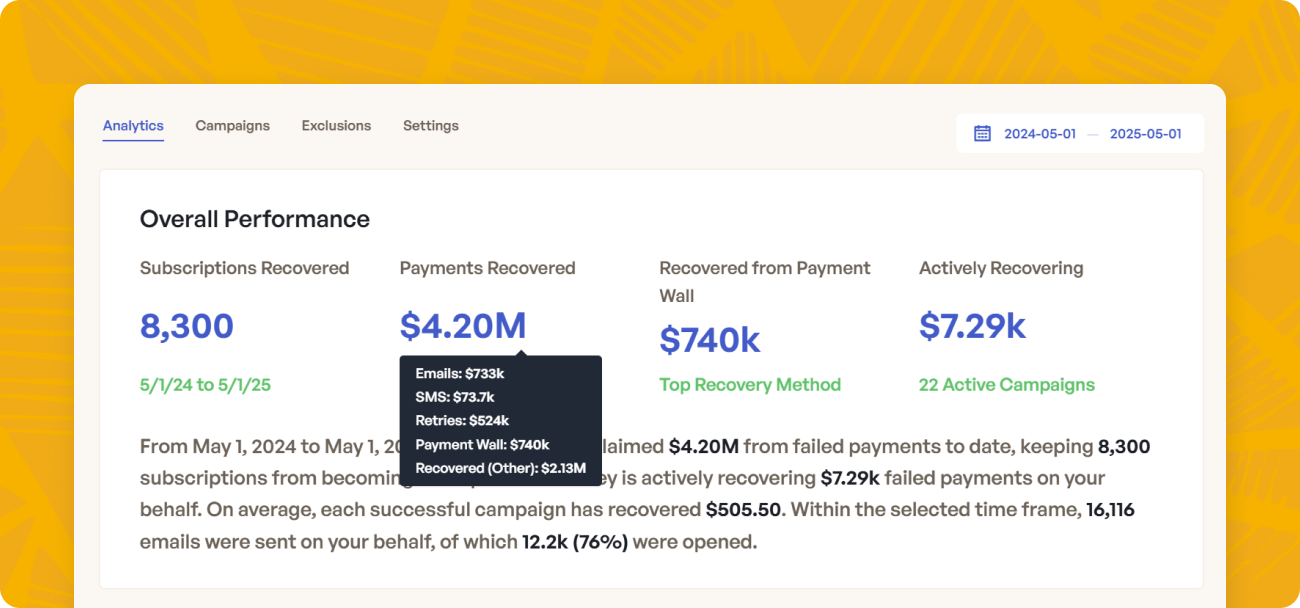Click the Top Recovery Method label
The image size is (1300, 608).
(x=750, y=385)
